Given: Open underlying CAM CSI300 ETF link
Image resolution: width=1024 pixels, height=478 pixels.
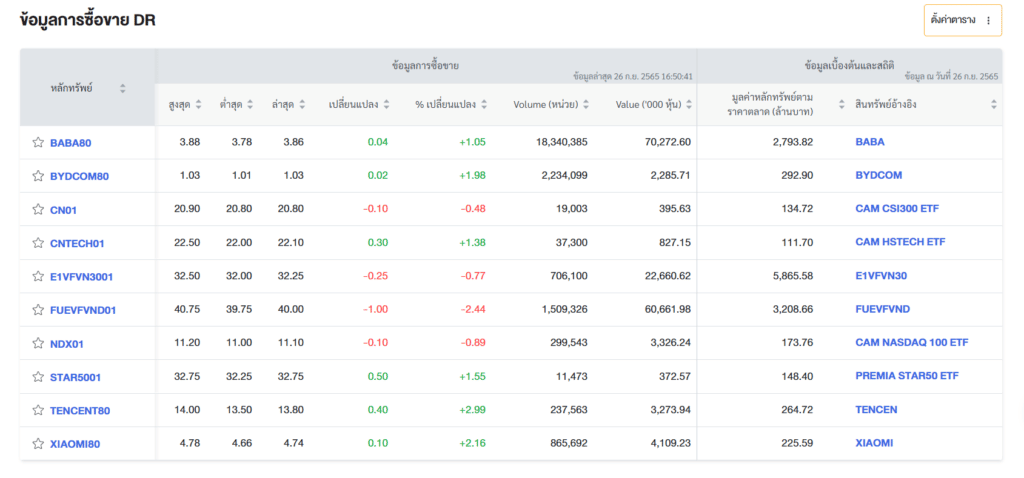Looking at the screenshot, I should (x=897, y=209).
